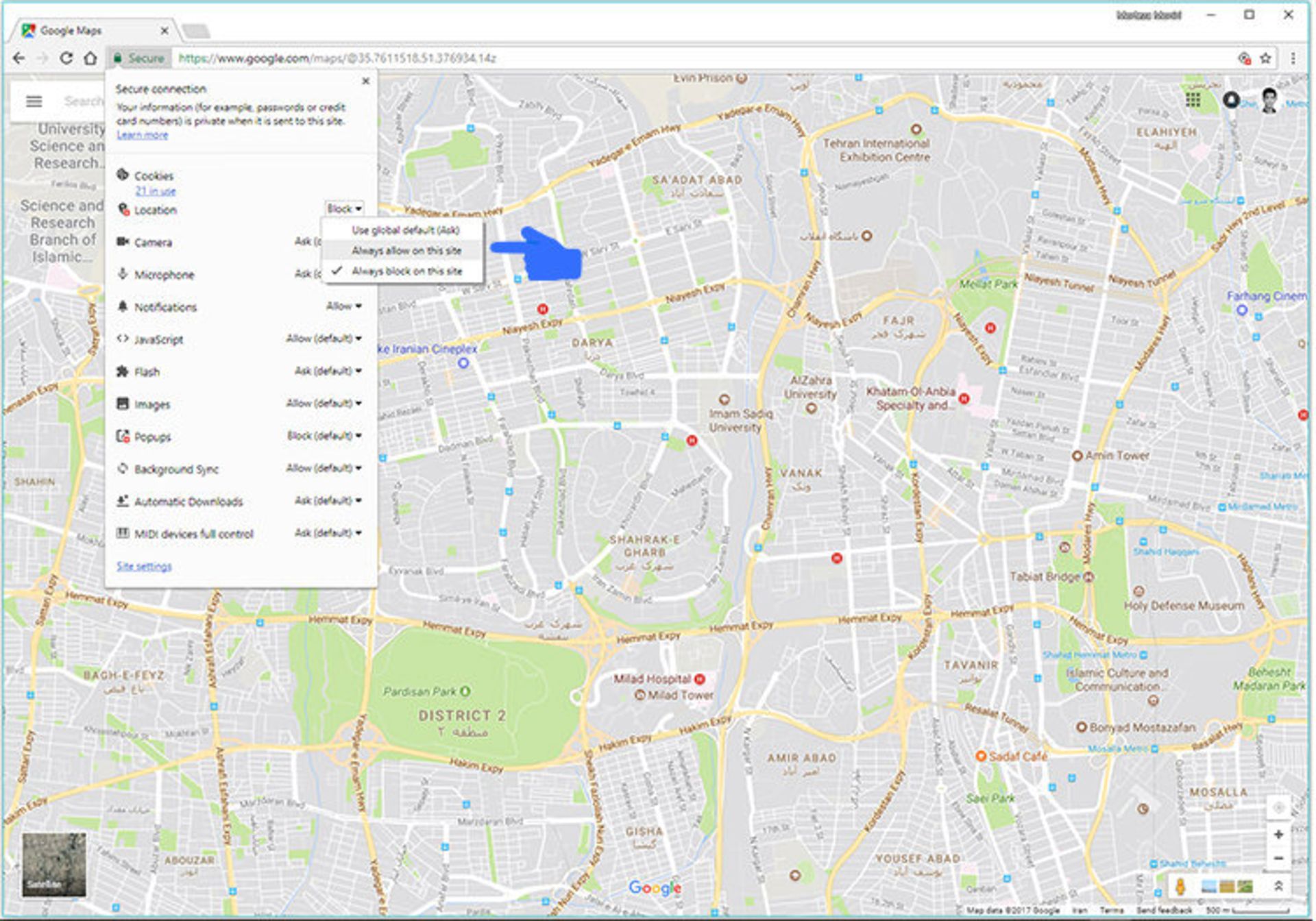Image resolution: width=1316 pixels, height=921 pixels.
Task: Click the Milad Hospital map label
Action: (652, 678)
